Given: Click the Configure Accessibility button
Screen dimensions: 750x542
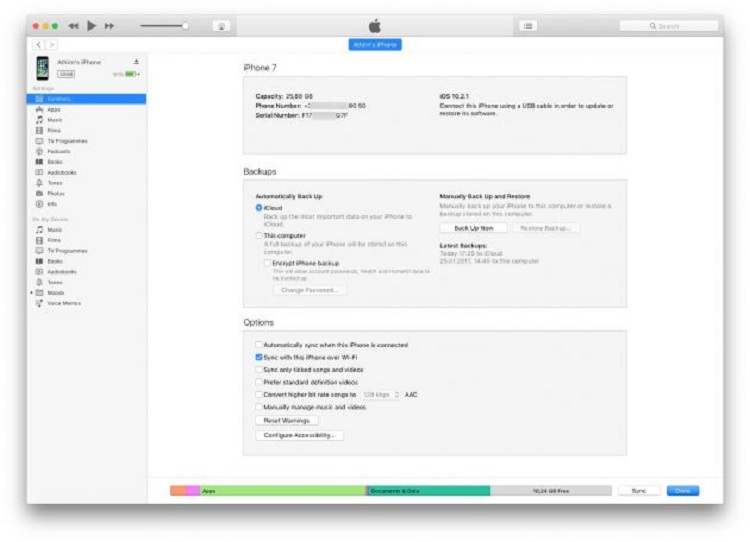Looking at the screenshot, I should tap(300, 435).
